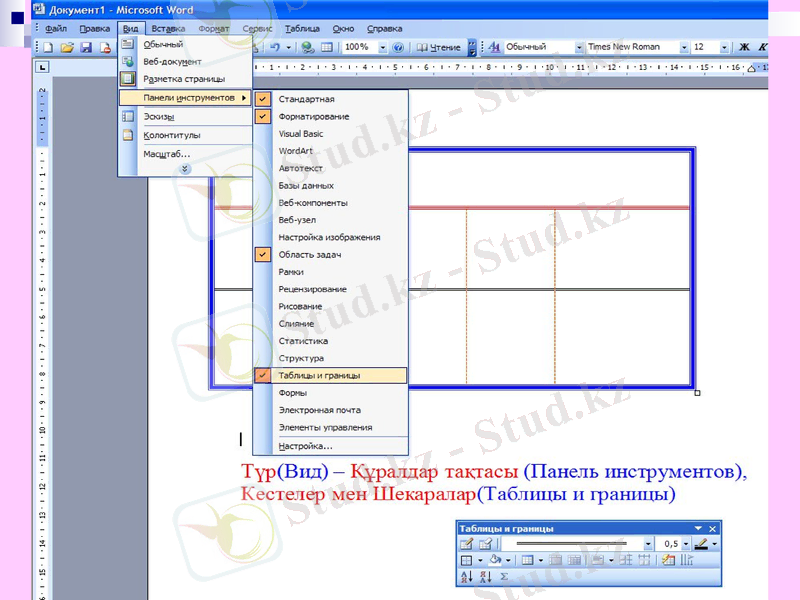
Task: Click the Open folder icon
Action: 67,47
